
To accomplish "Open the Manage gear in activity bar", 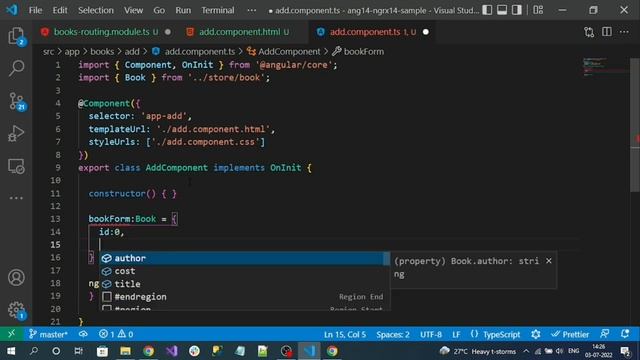I will [16, 310].
